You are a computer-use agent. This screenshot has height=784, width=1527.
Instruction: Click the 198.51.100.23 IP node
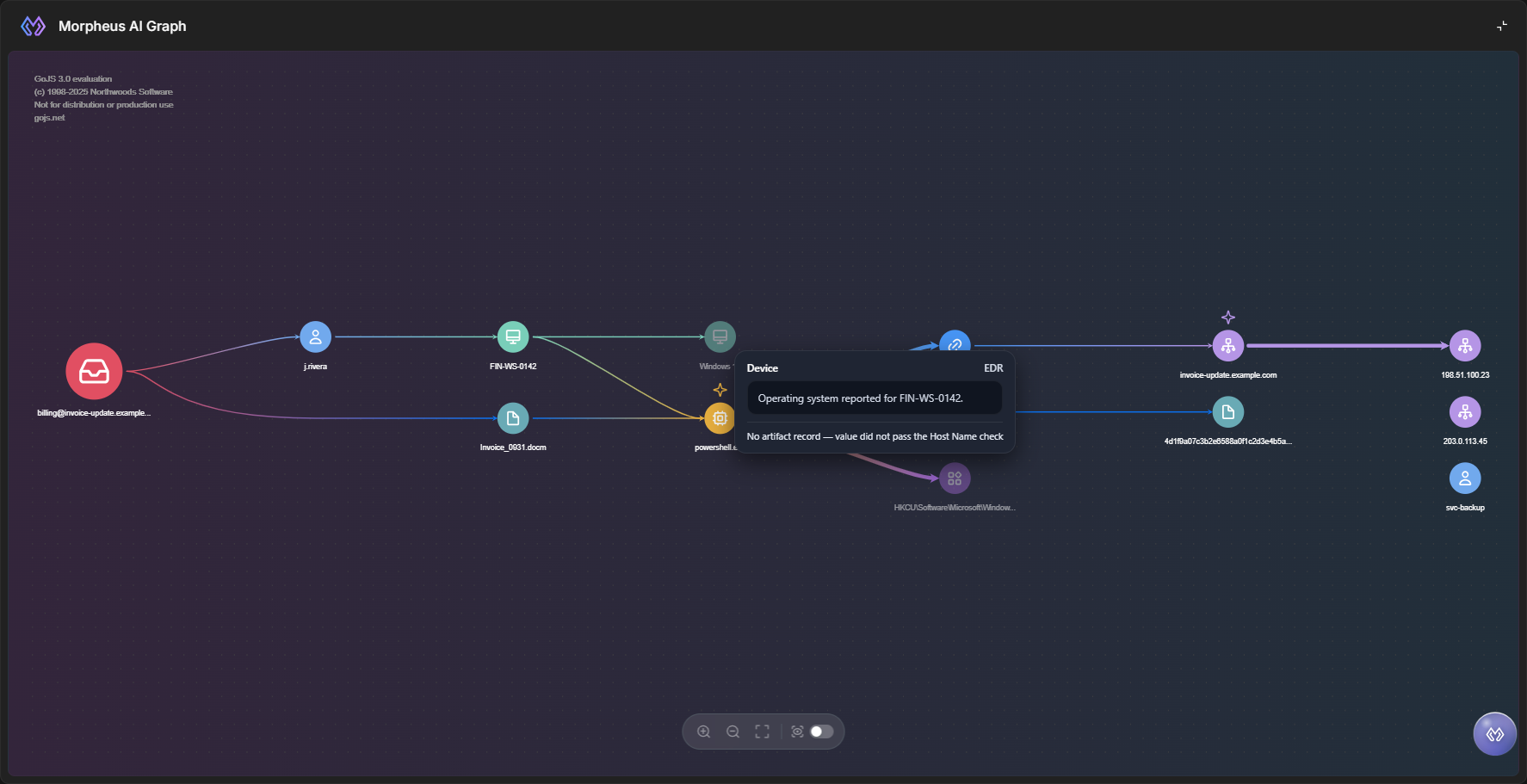pos(1465,346)
